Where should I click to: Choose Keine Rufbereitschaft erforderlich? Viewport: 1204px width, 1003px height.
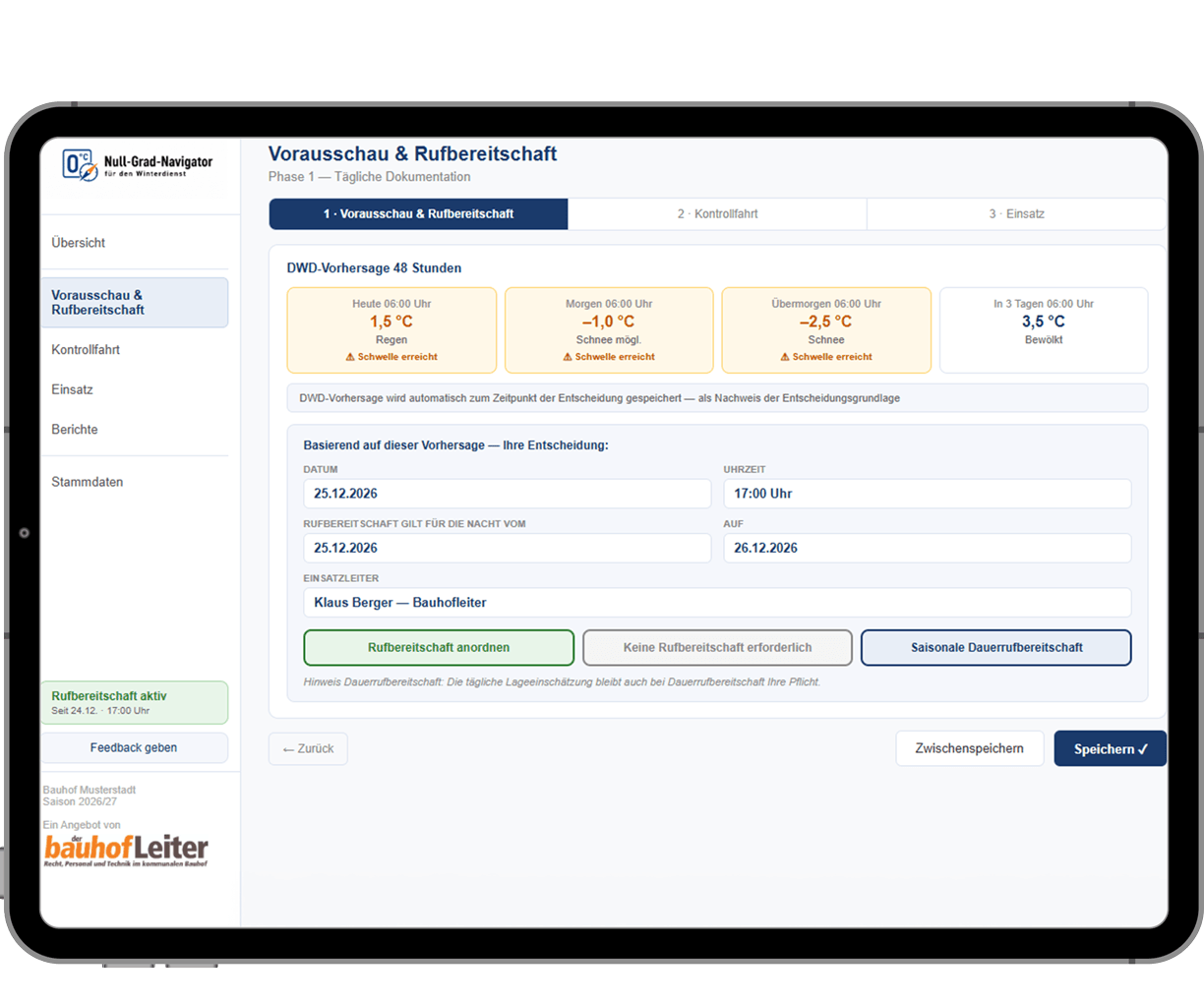pyautogui.click(x=717, y=648)
